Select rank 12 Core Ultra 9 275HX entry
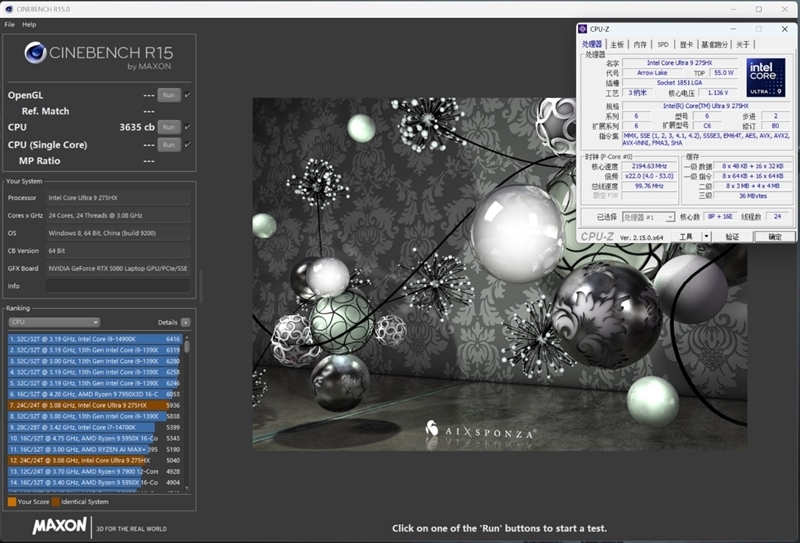Viewport: 800px width, 543px height. [95, 460]
